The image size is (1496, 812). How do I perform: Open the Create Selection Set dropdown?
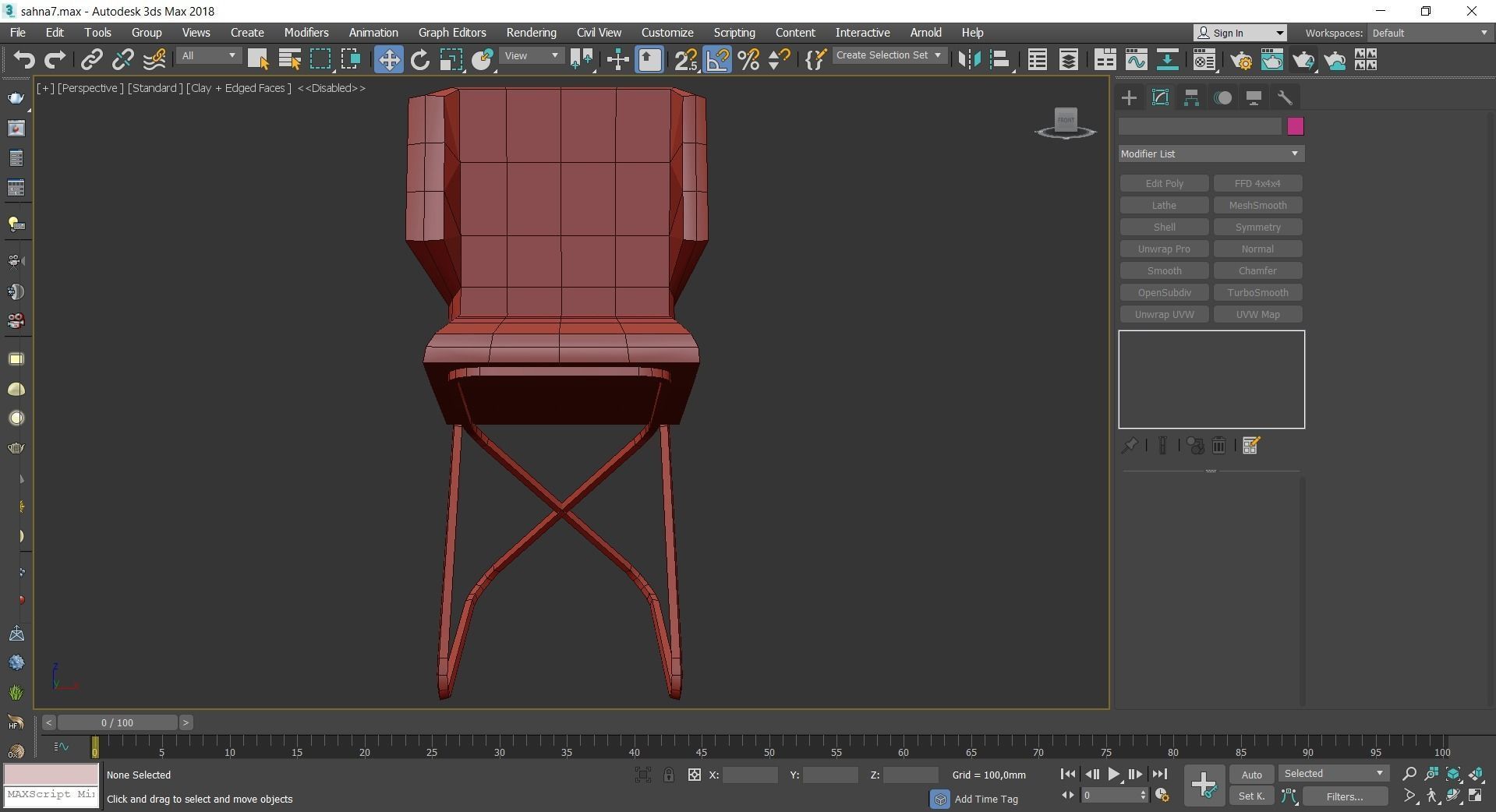click(x=889, y=55)
